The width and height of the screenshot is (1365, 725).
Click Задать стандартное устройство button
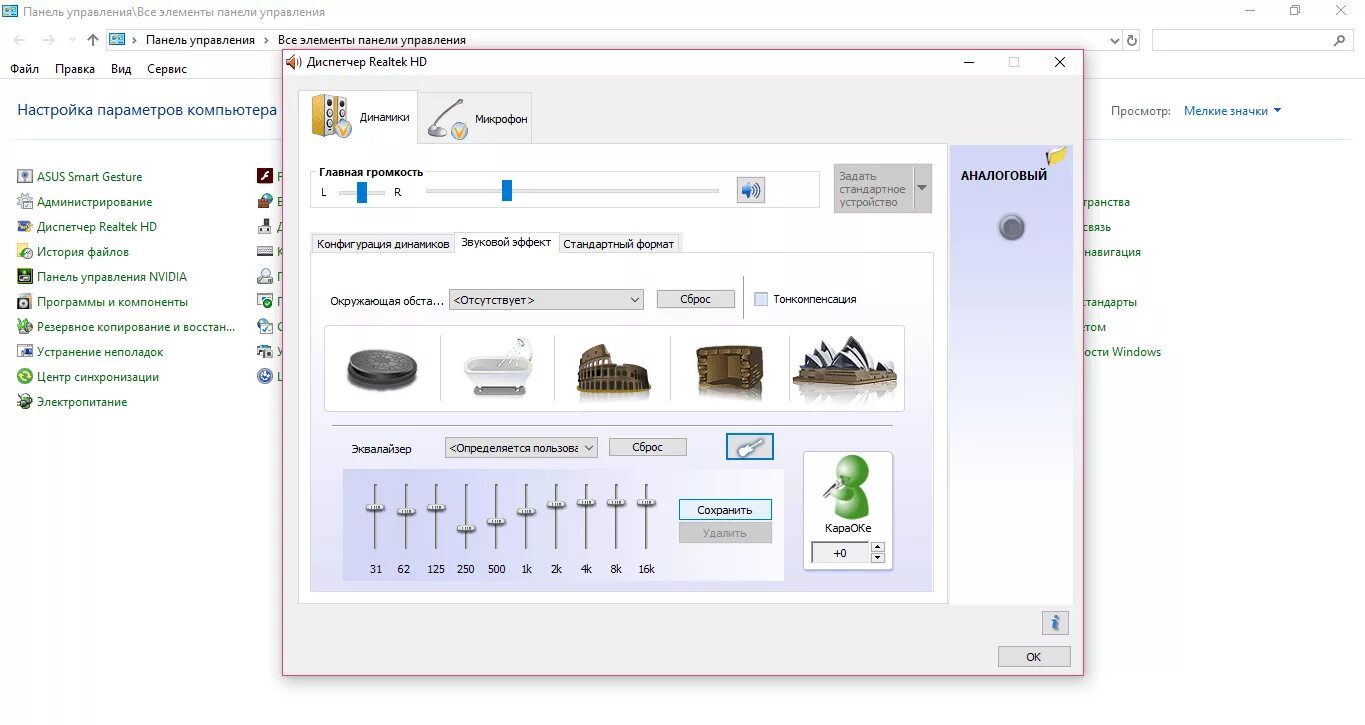873,188
